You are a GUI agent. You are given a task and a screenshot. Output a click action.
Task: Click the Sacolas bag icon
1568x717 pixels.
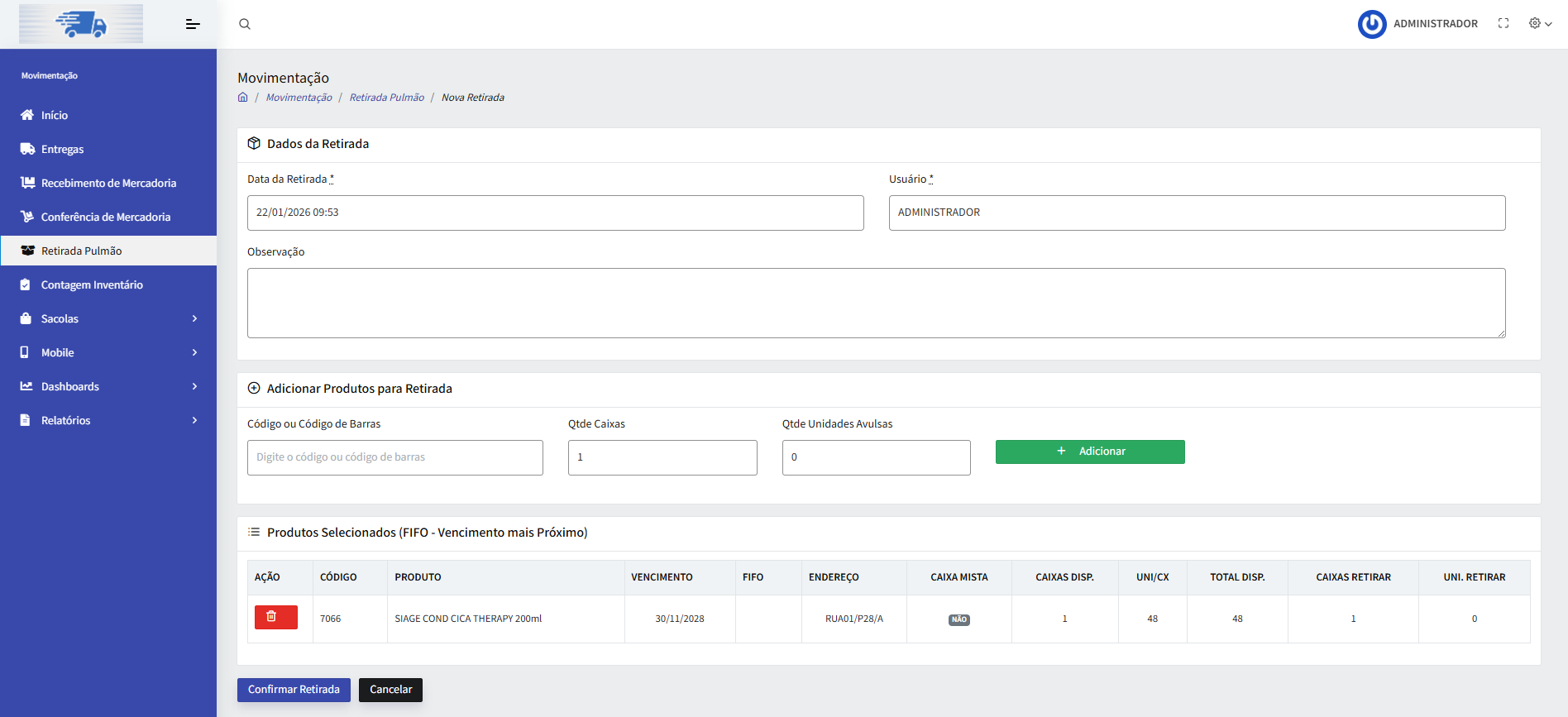coord(26,318)
